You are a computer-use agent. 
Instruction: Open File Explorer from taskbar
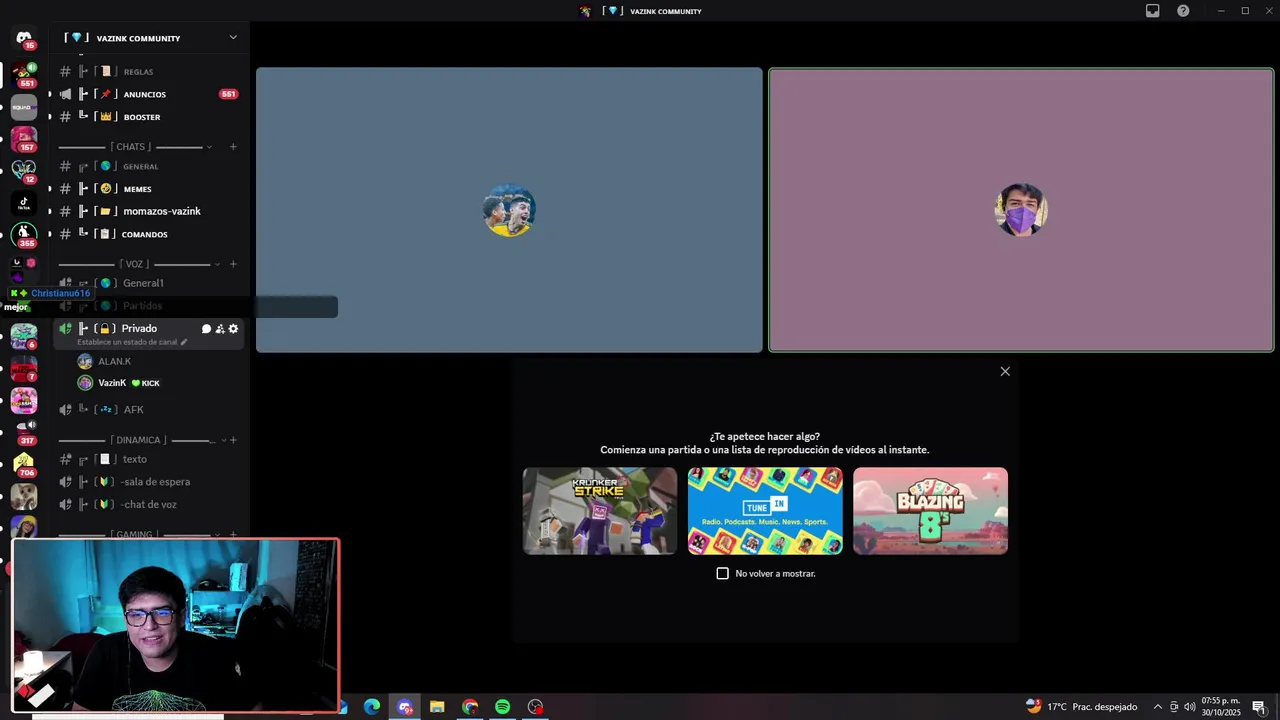coord(437,707)
